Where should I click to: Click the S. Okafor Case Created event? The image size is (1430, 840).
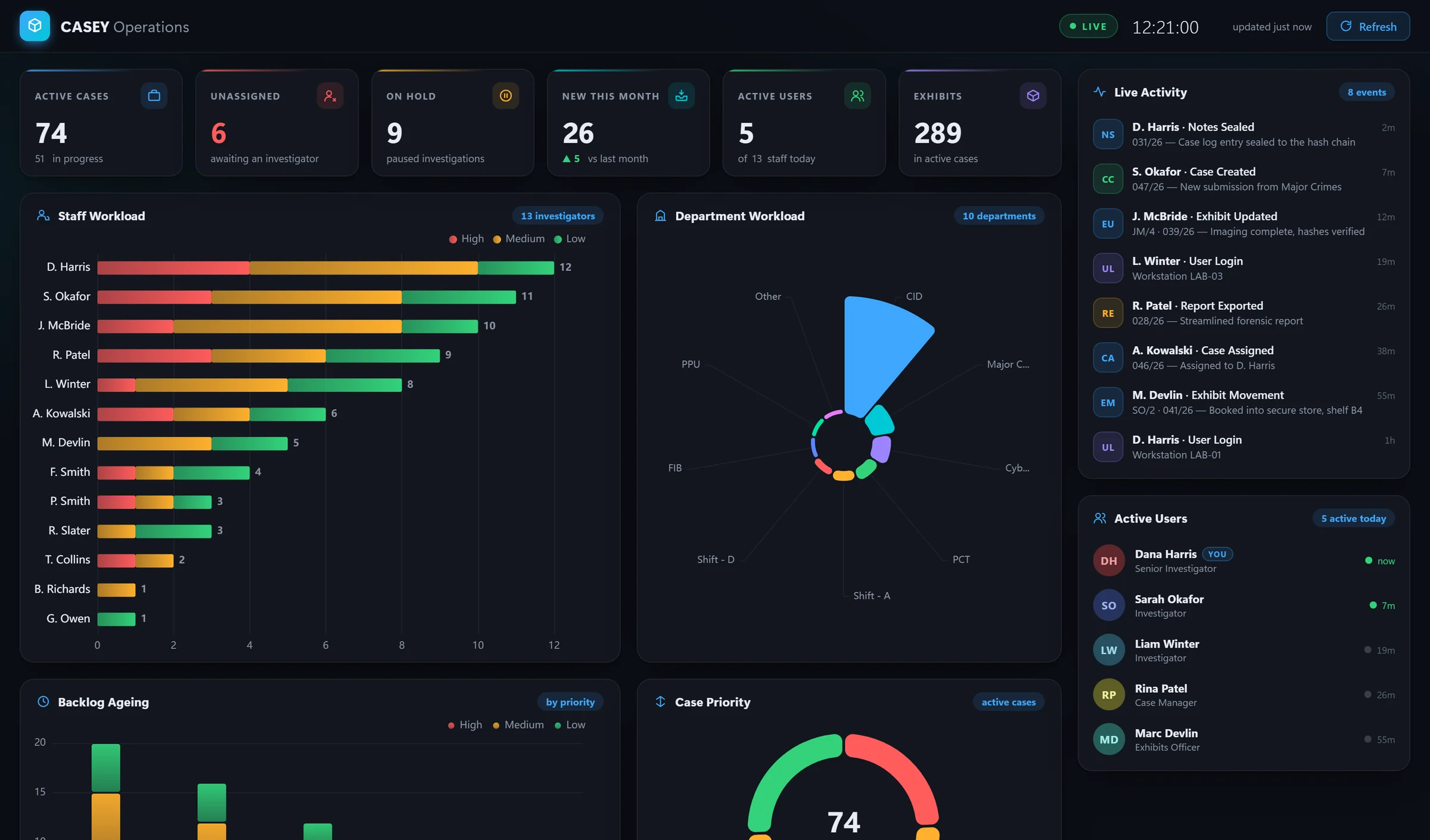1244,179
